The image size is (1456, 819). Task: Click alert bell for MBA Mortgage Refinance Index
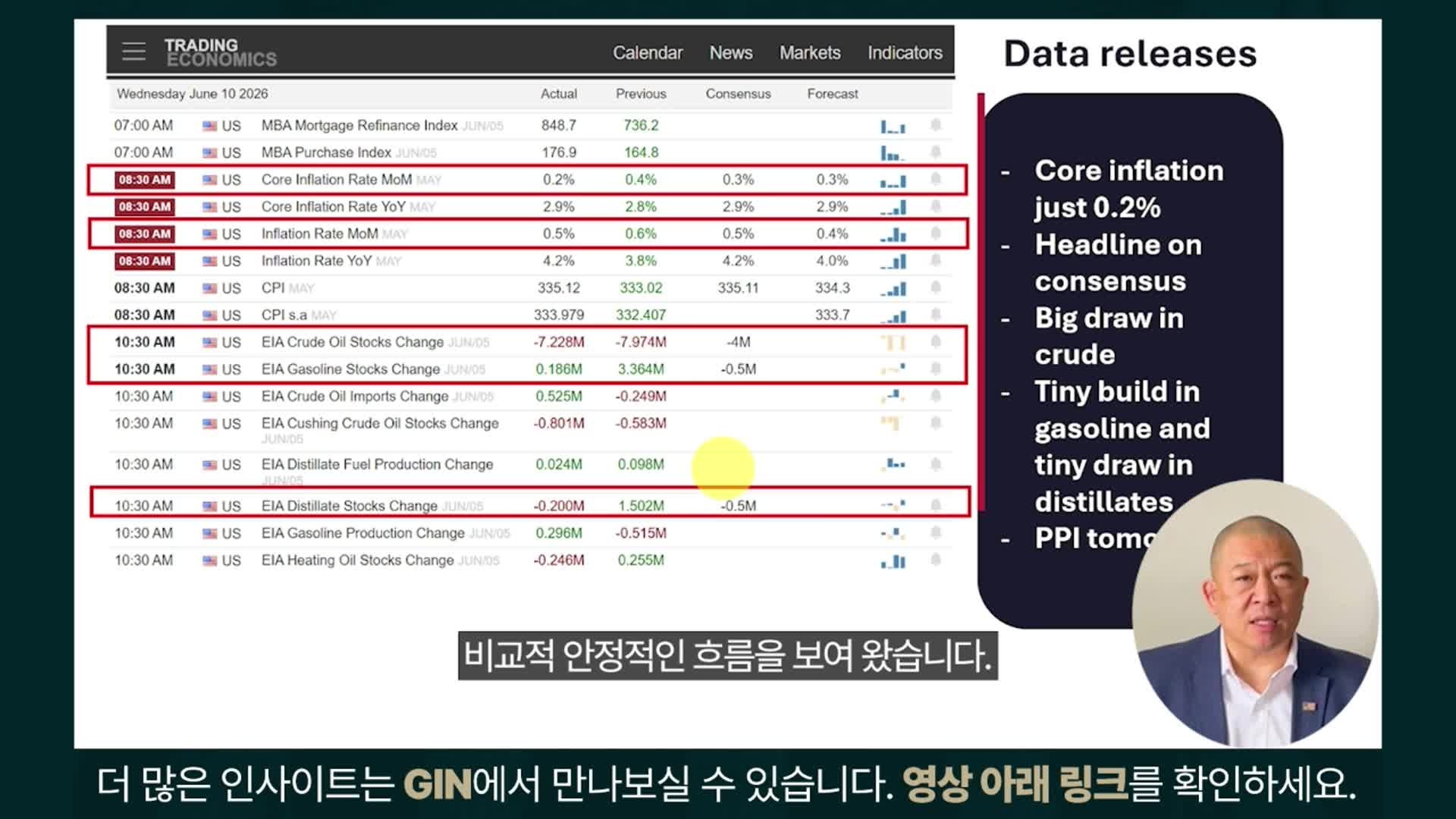[936, 125]
